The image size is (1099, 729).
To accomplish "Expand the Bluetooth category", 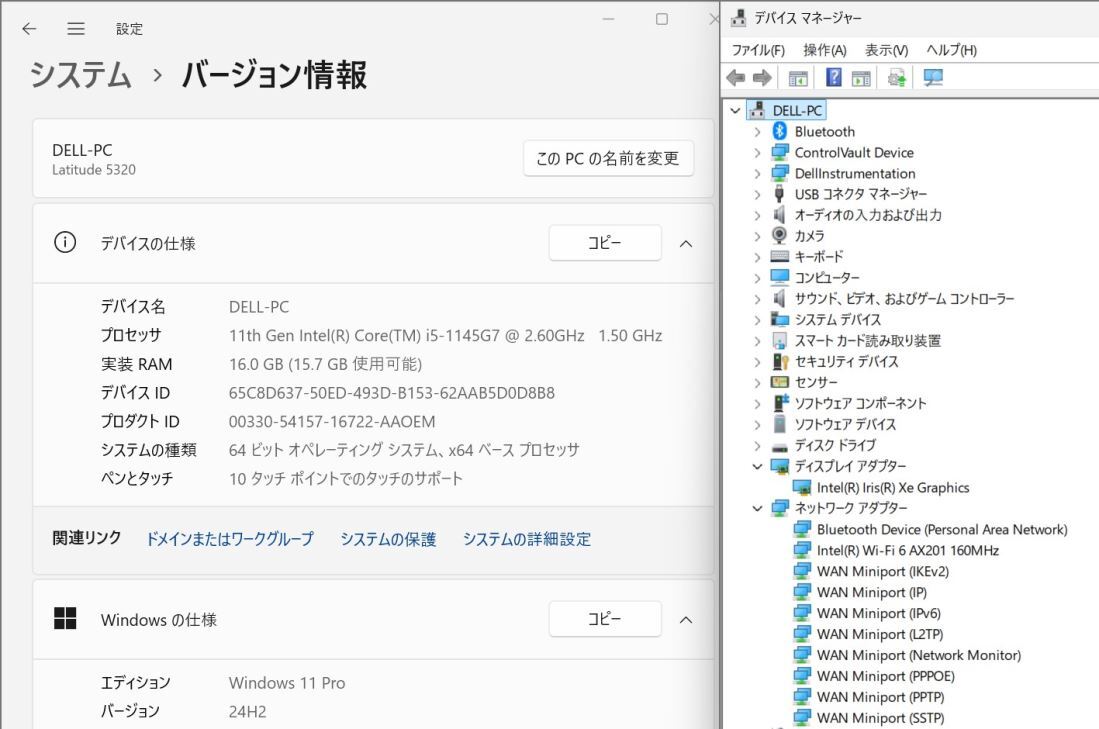I will [x=757, y=132].
